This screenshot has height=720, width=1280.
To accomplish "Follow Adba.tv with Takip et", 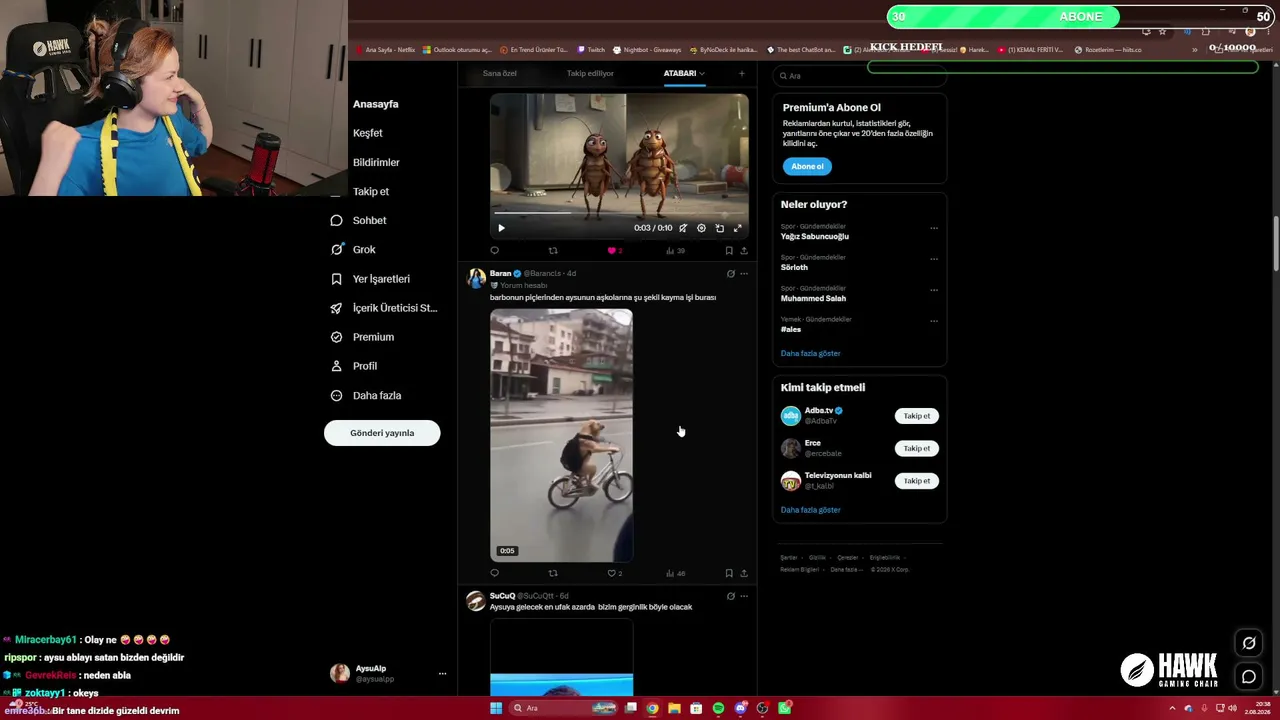I will [x=917, y=416].
